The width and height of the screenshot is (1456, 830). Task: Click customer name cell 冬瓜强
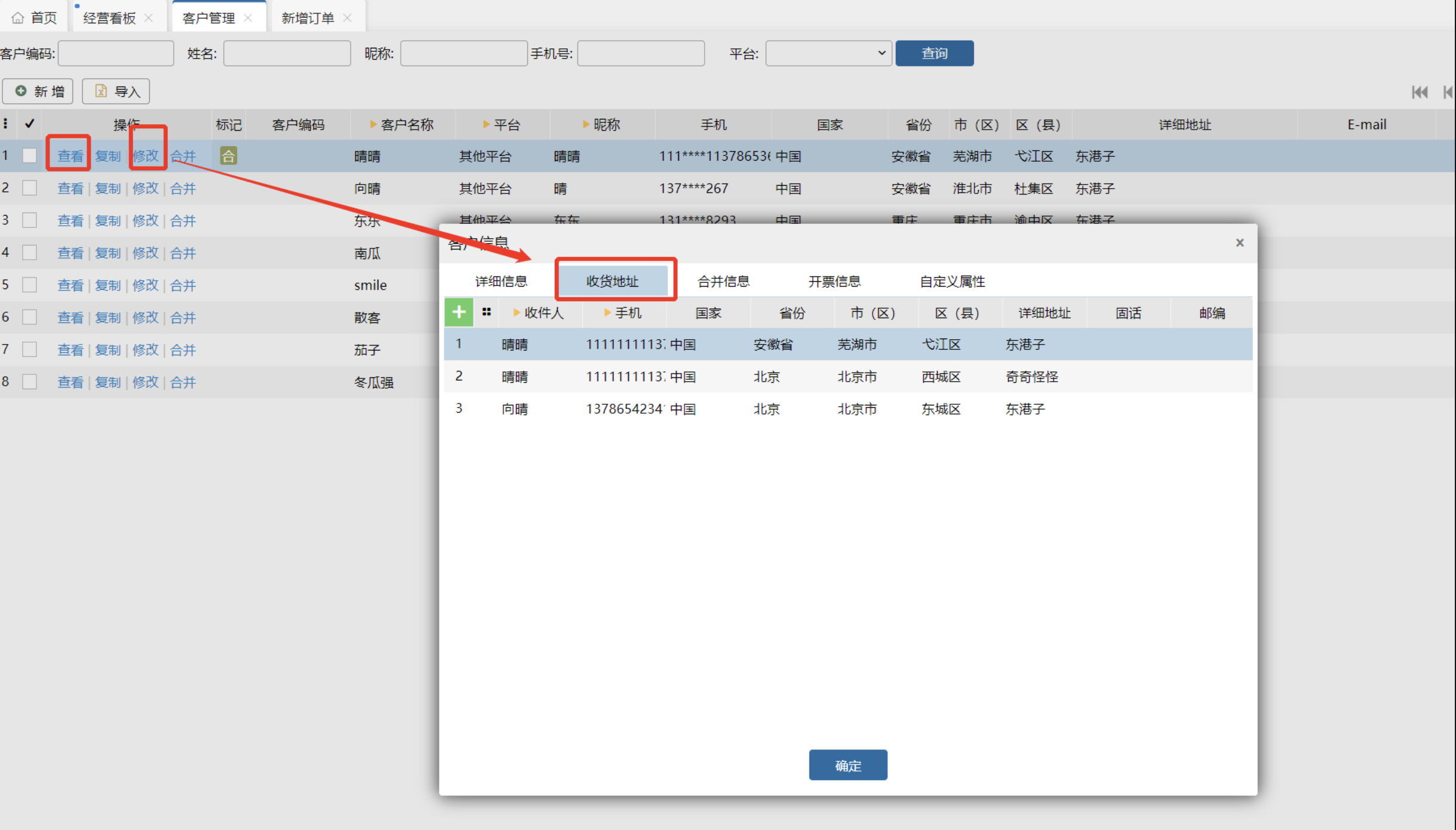(374, 382)
